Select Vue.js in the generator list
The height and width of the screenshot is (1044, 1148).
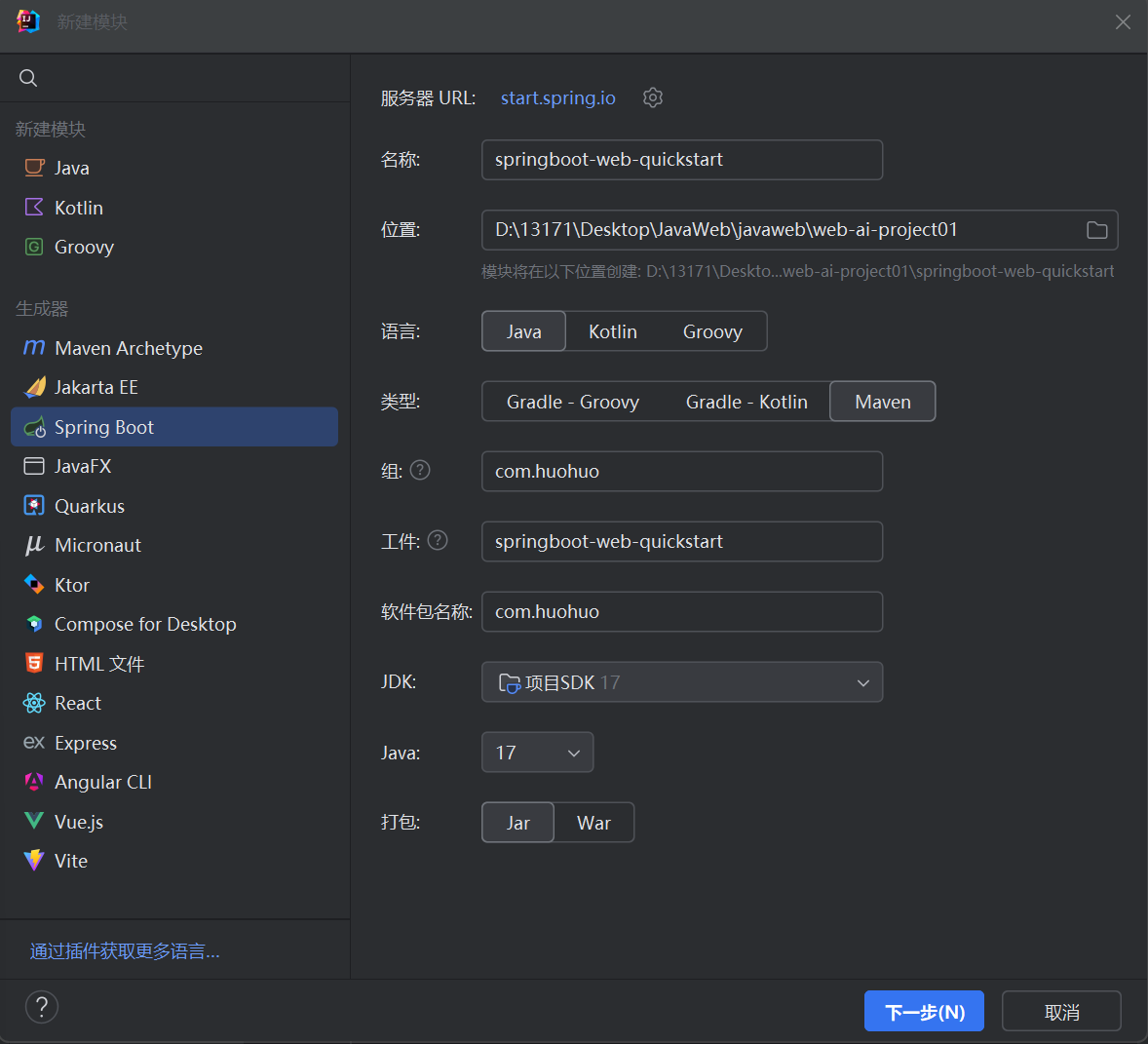[174, 821]
